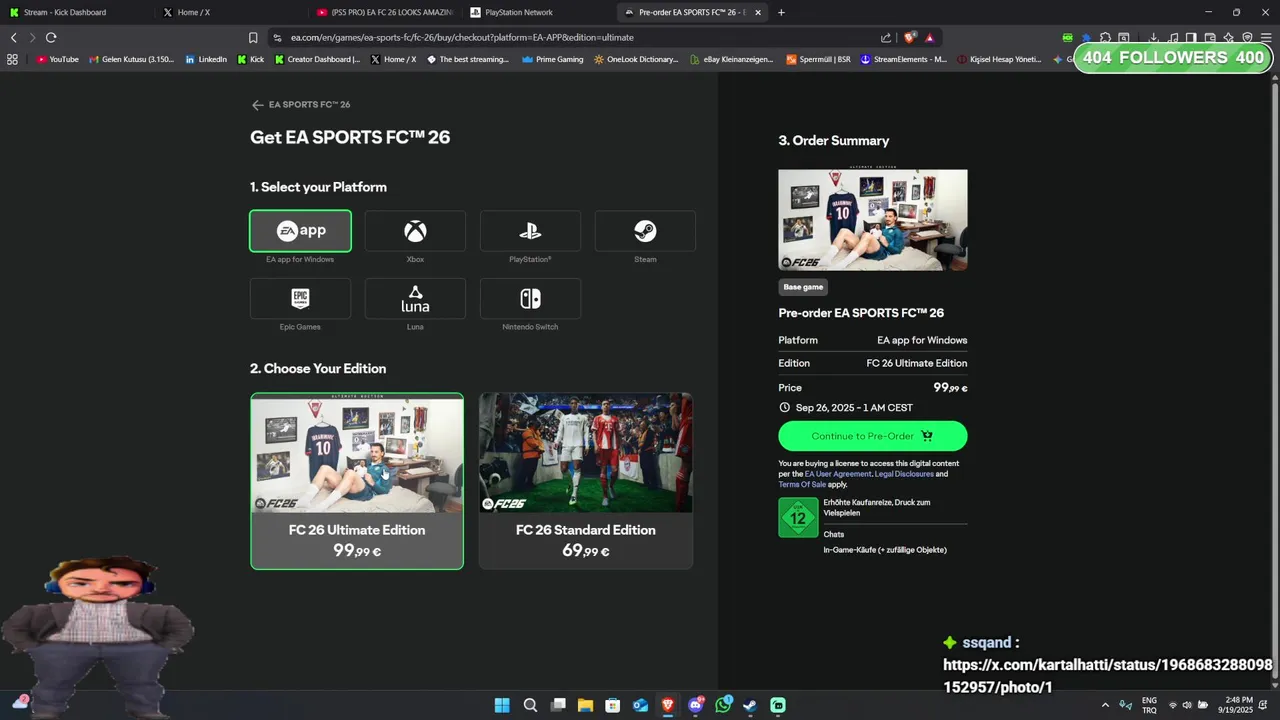Viewport: 1280px width, 720px height.
Task: Open Outlook from taskbar
Action: tap(641, 705)
